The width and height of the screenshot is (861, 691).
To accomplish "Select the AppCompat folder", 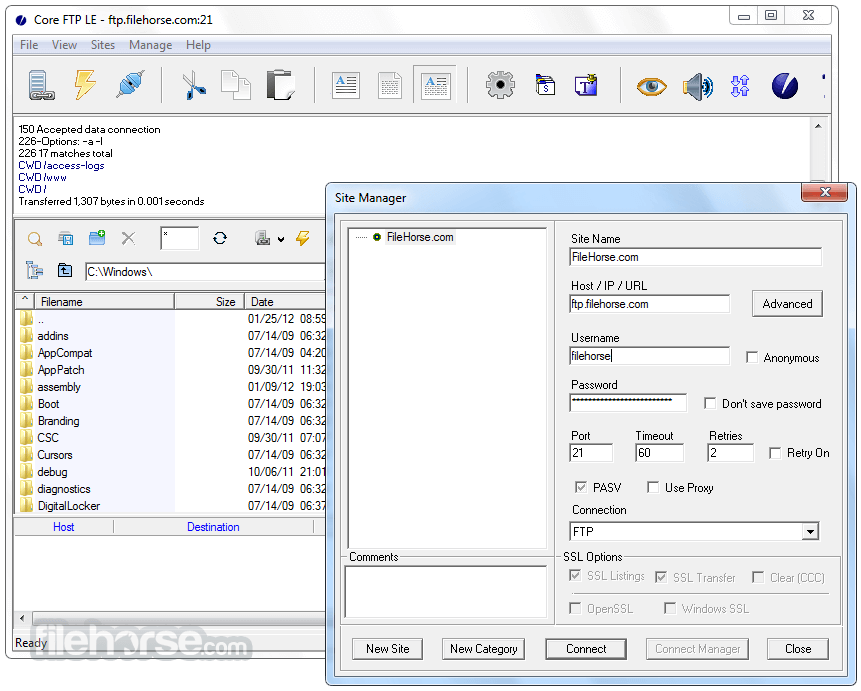I will (65, 353).
